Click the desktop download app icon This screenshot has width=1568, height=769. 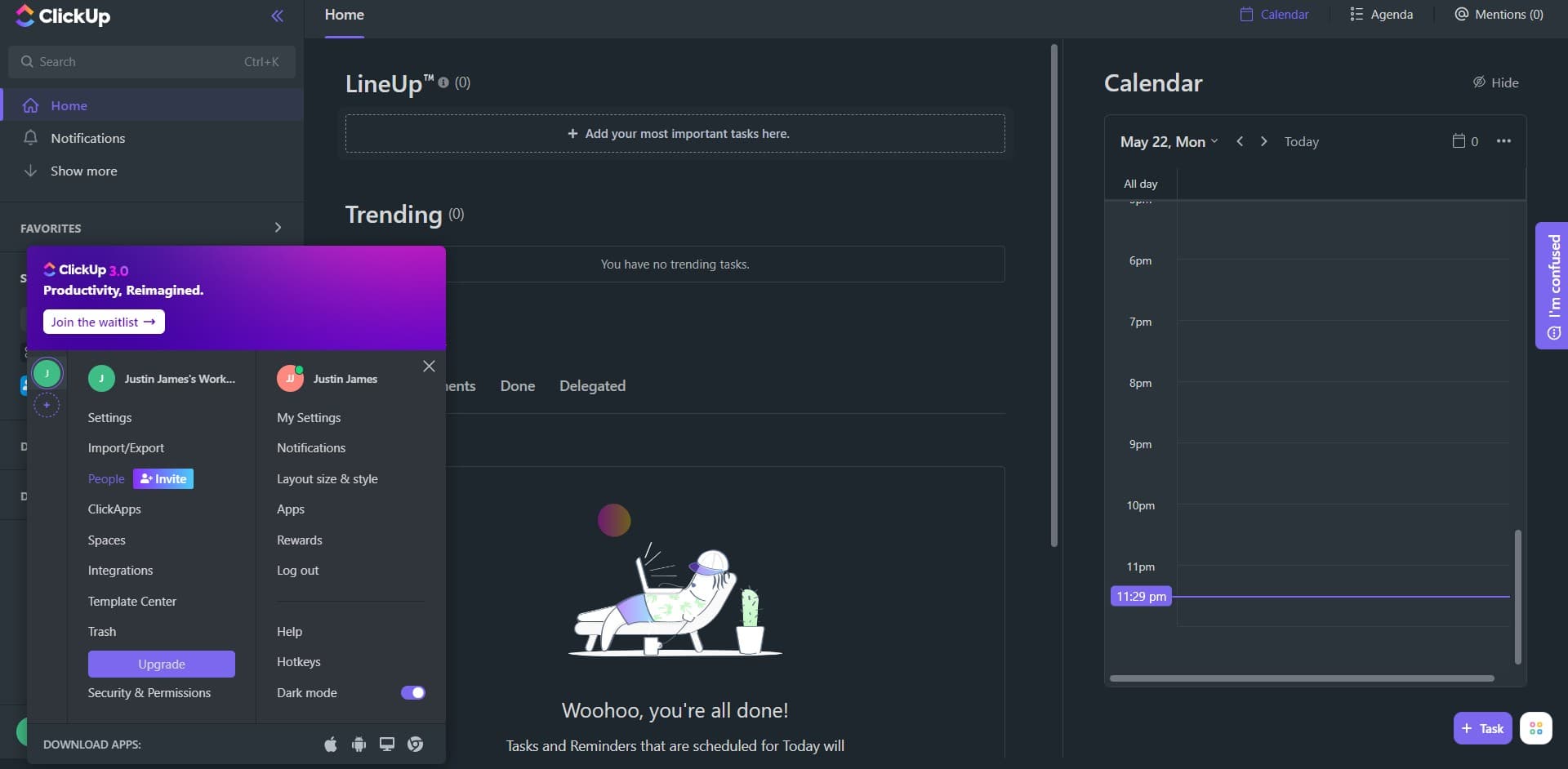coord(387,745)
